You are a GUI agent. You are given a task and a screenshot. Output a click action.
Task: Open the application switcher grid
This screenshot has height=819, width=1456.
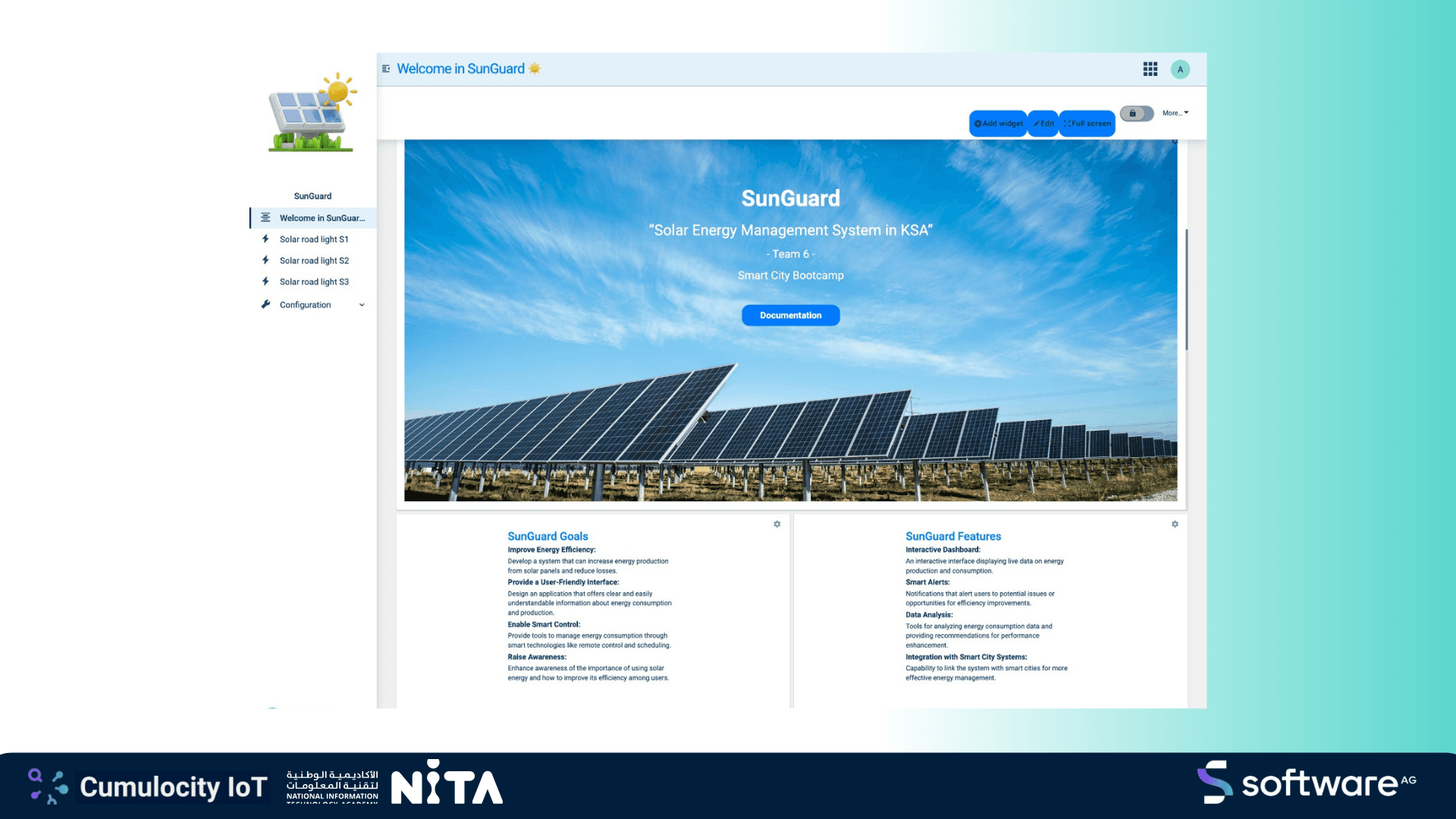click(x=1150, y=69)
